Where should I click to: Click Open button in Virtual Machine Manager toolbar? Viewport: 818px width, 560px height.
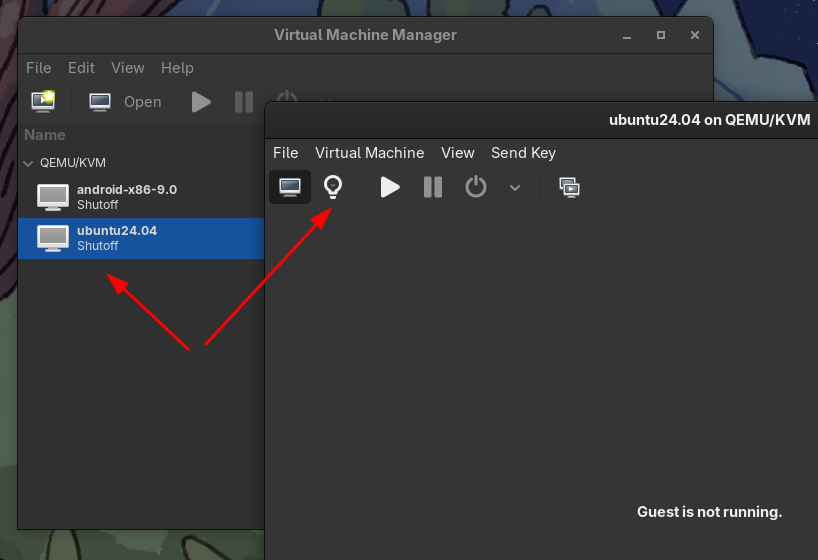[125, 101]
